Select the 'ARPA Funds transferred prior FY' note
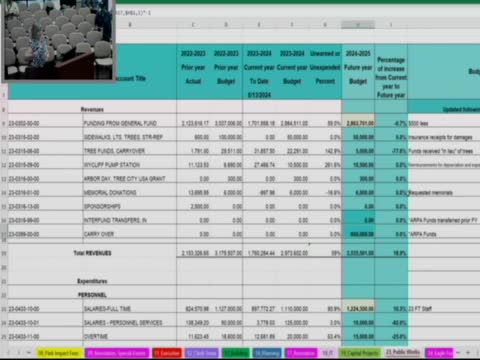Image resolution: width=480 pixels, height=360 pixels. tap(444, 220)
